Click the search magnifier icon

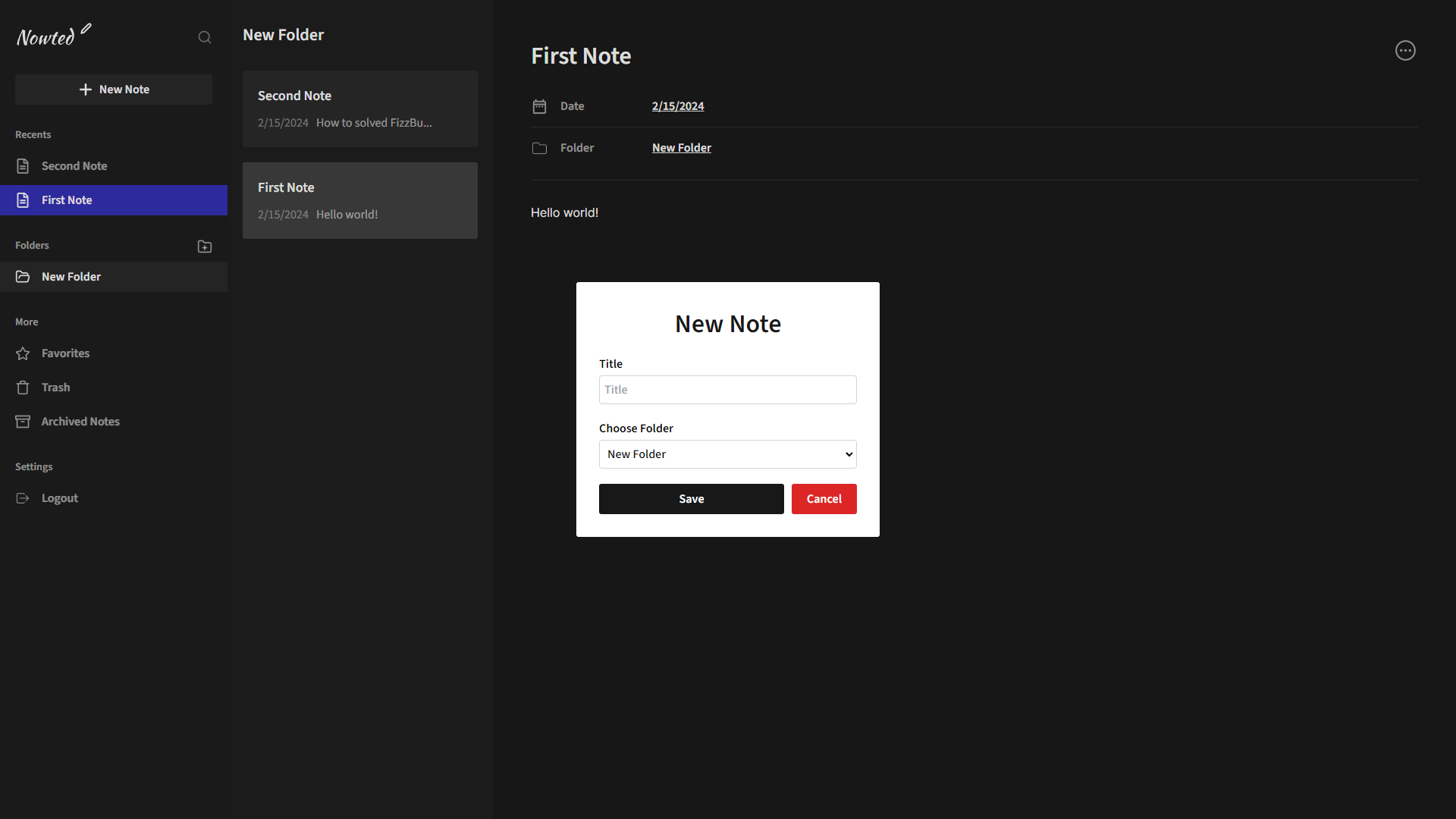pos(205,37)
